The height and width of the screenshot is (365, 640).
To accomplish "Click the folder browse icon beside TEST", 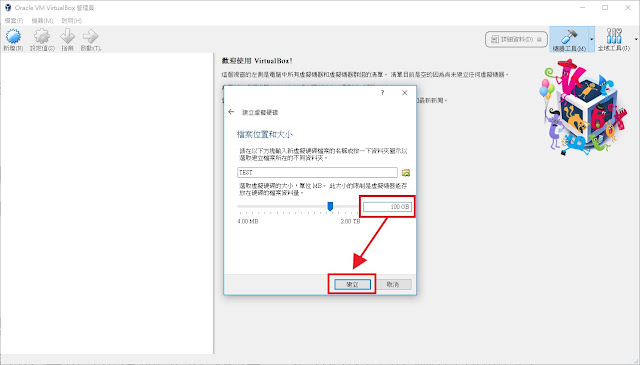I will [x=406, y=173].
